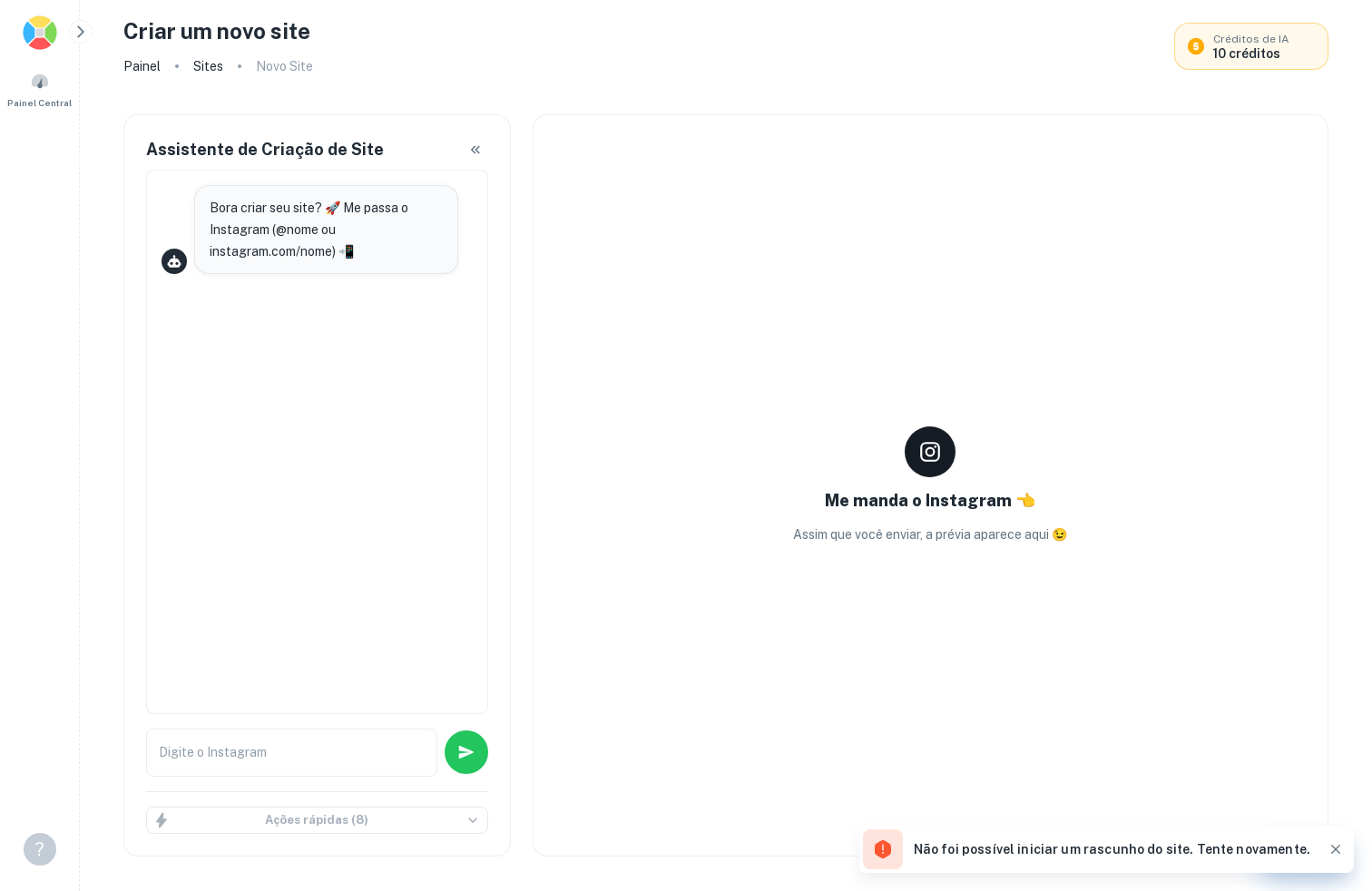
Task: Expand the left sidebar with the chevron
Action: coord(81,32)
